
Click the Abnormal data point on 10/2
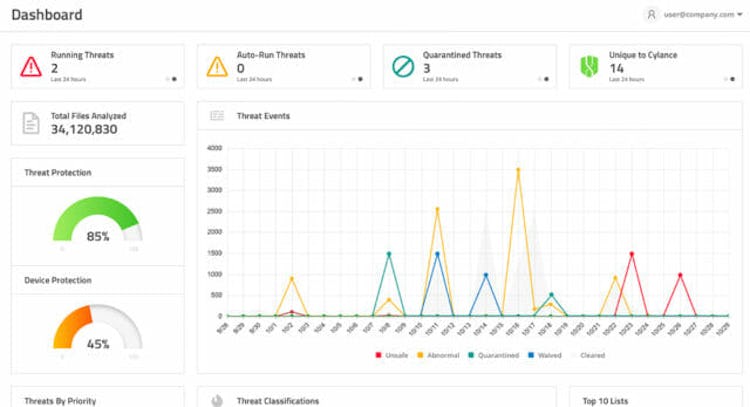pos(292,279)
